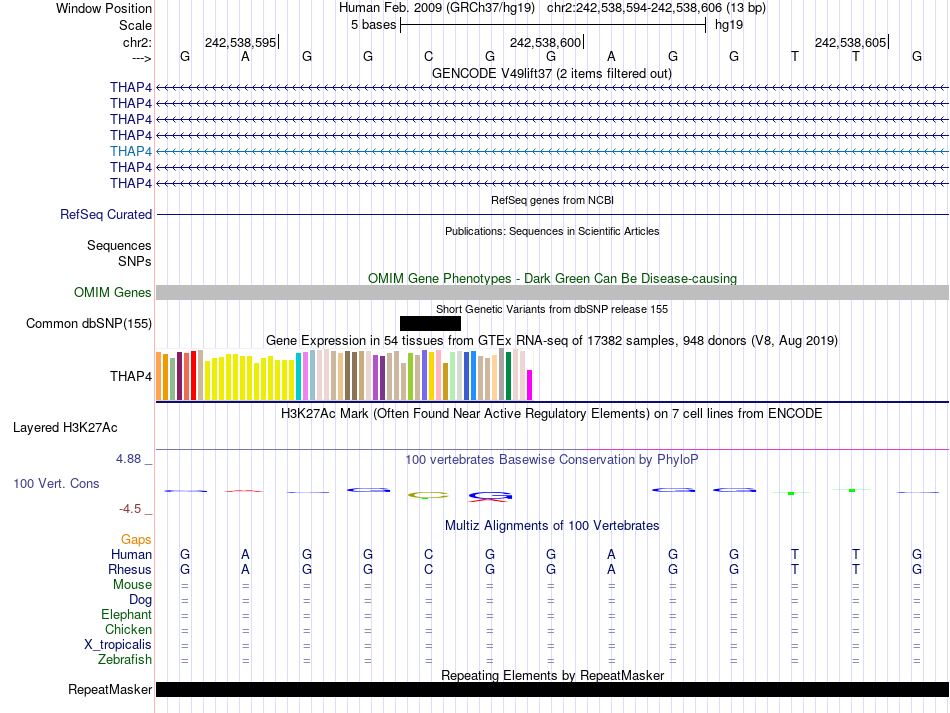This screenshot has width=950, height=713.
Task: Click the black RepeatMasker element bar
Action: click(552, 690)
